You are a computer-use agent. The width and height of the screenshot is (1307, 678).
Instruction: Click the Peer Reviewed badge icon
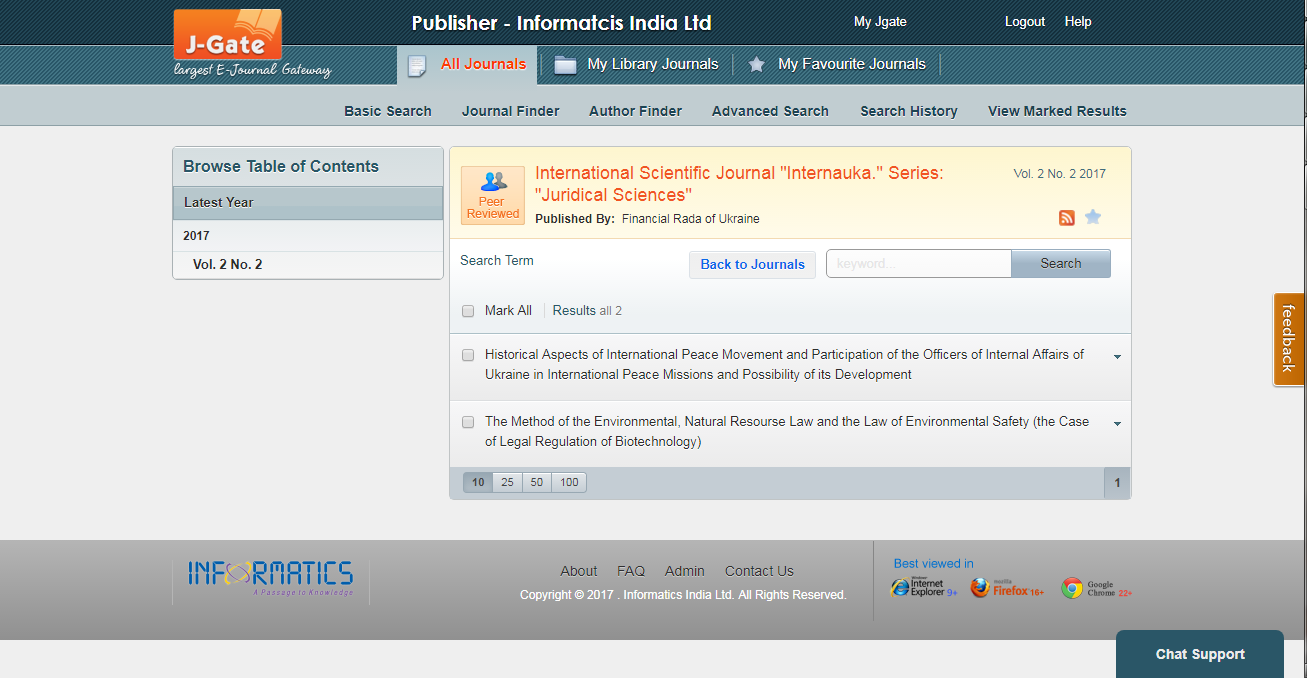pyautogui.click(x=492, y=194)
